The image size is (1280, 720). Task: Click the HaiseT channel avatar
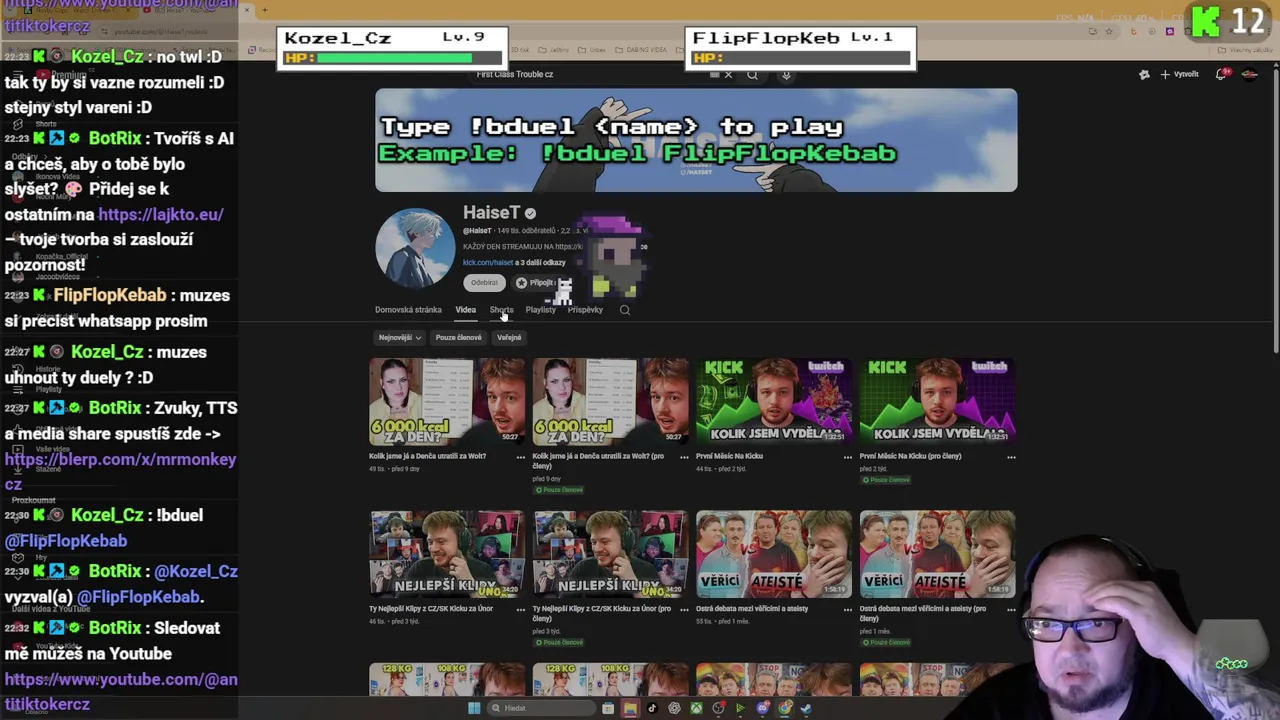click(415, 248)
